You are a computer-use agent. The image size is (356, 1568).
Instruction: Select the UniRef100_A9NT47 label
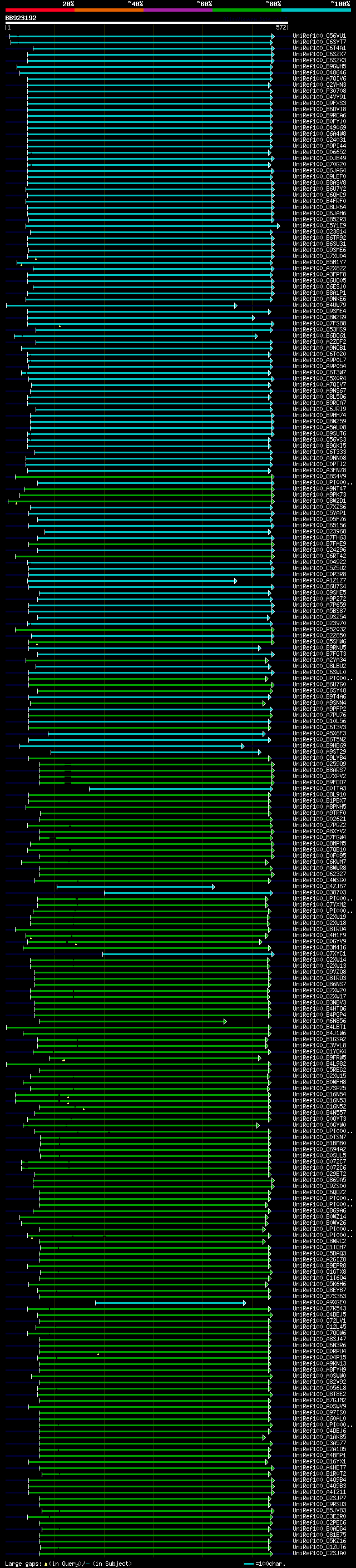click(319, 488)
